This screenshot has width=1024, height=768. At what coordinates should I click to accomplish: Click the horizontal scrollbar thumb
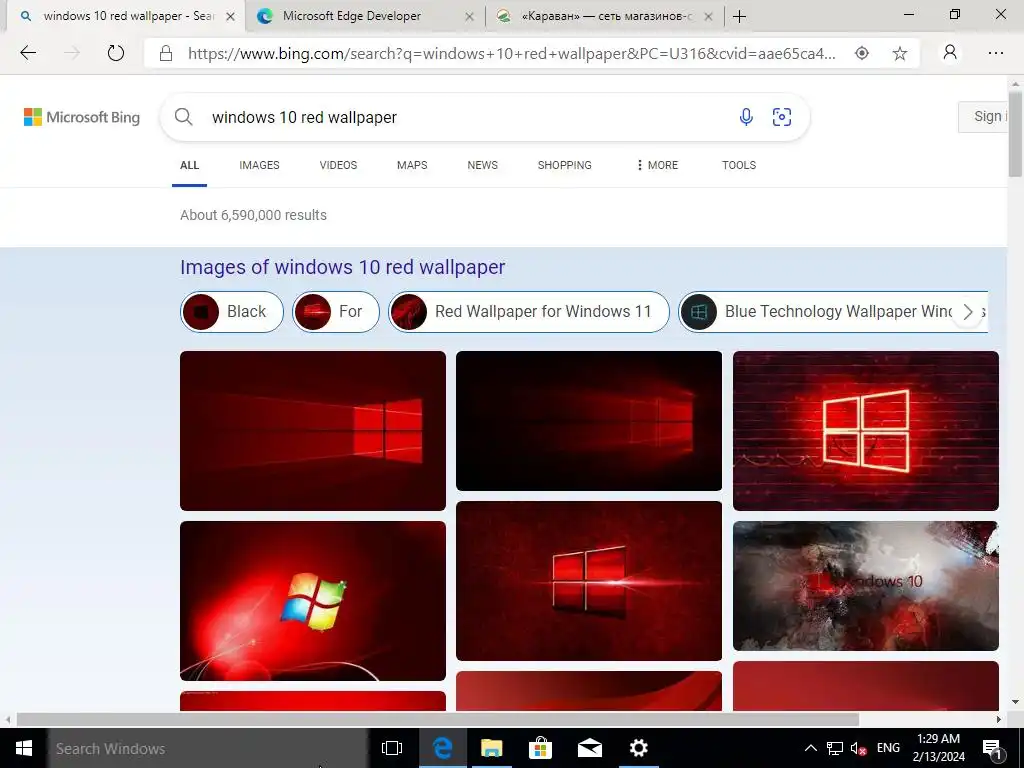[438, 720]
